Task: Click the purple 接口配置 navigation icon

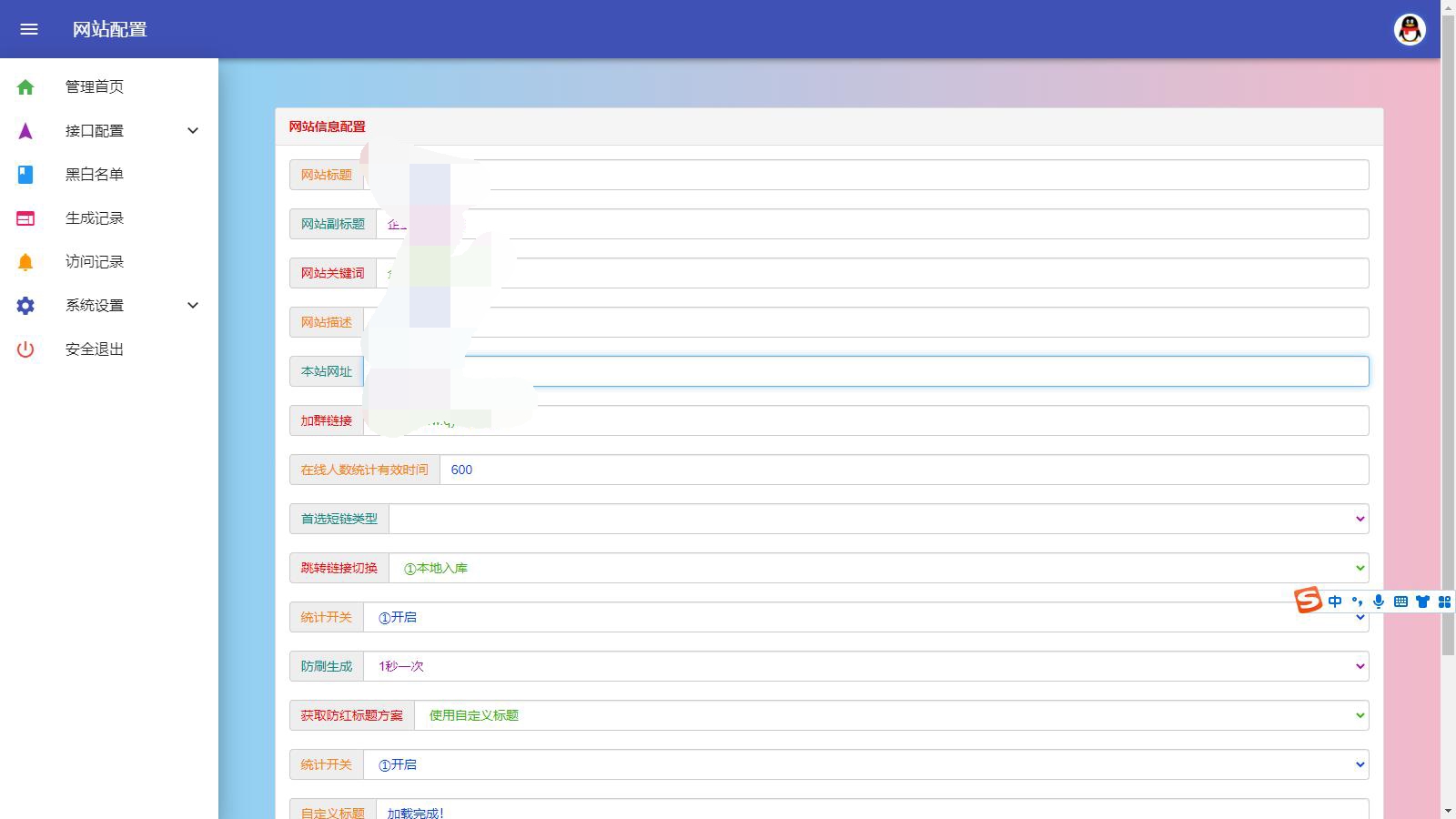Action: [25, 131]
